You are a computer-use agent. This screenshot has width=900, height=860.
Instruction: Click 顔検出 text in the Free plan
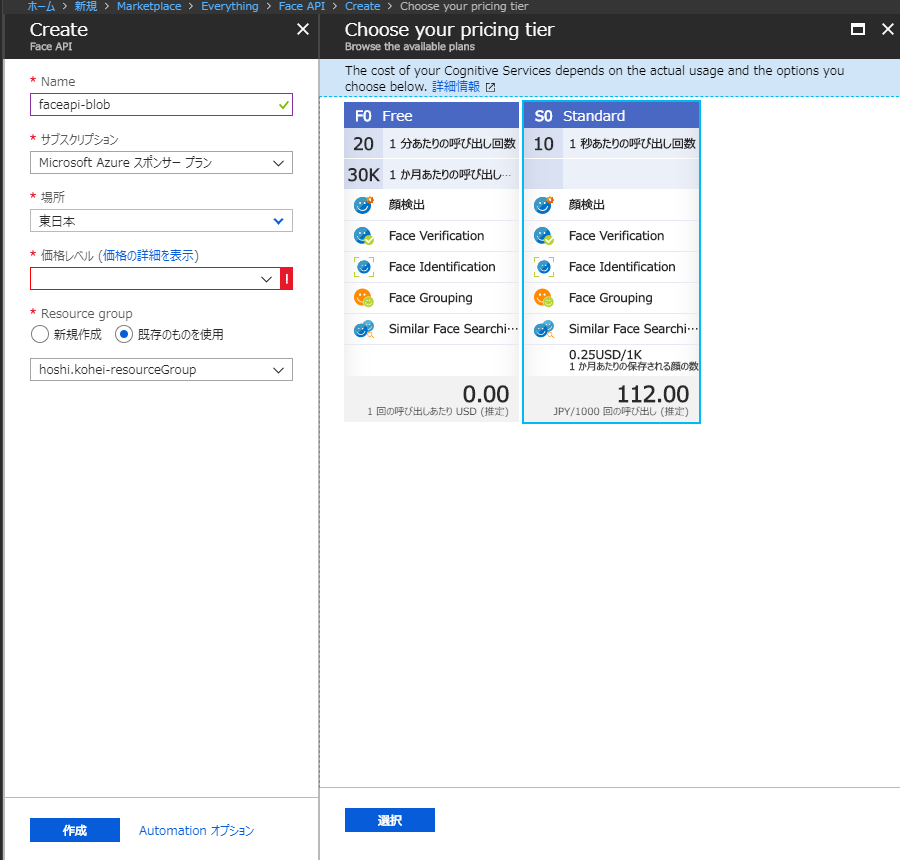pos(406,205)
